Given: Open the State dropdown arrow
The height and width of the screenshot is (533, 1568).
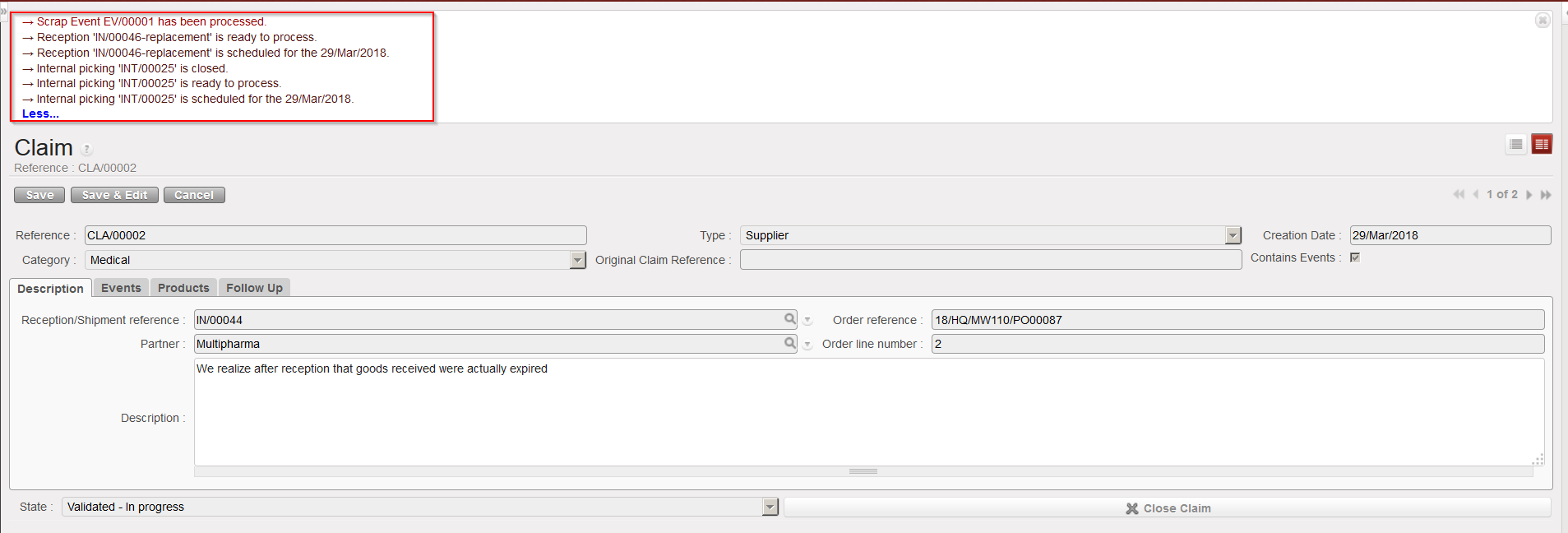Looking at the screenshot, I should (770, 508).
